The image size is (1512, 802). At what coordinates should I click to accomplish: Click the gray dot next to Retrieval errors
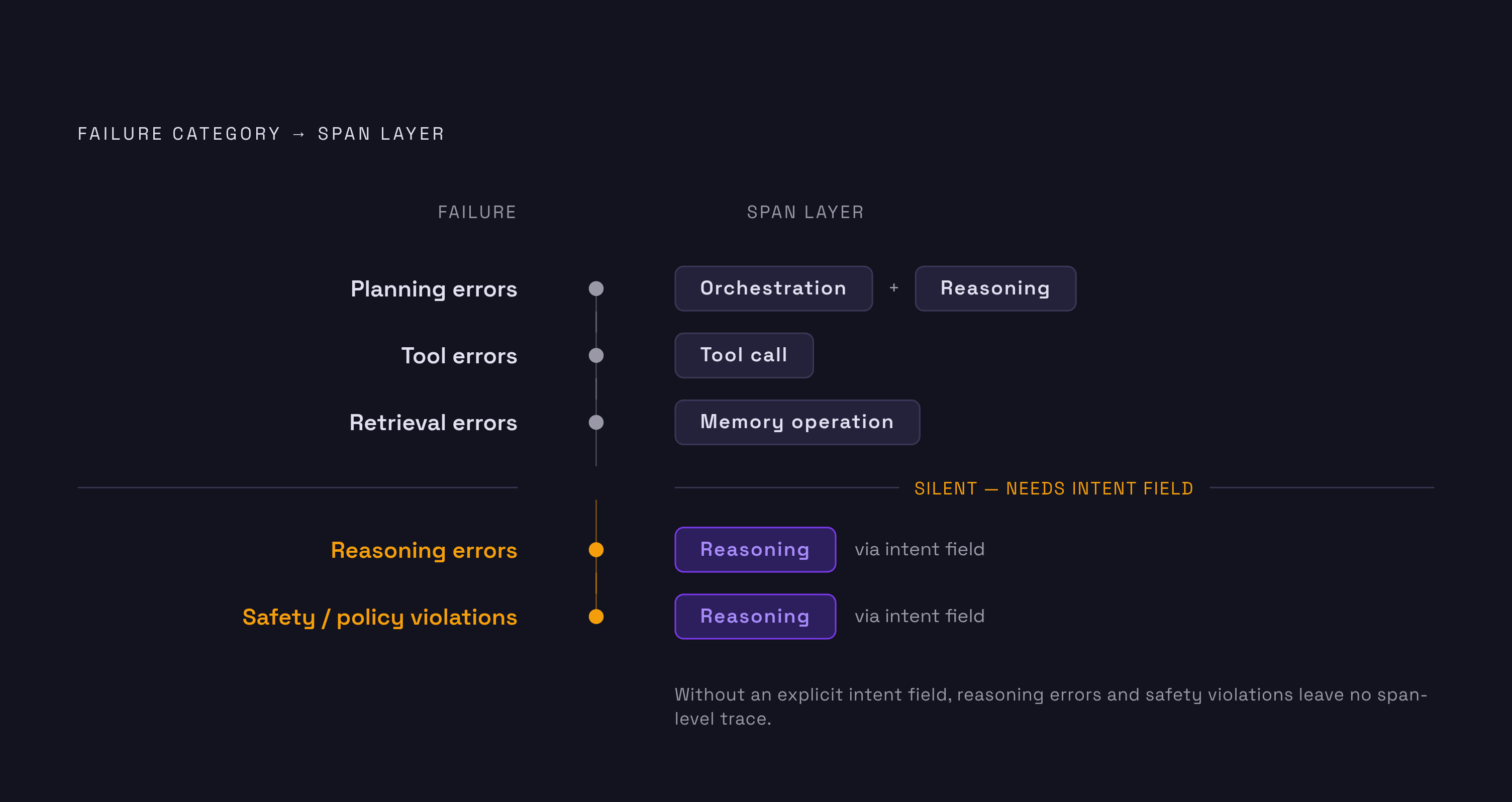596,422
